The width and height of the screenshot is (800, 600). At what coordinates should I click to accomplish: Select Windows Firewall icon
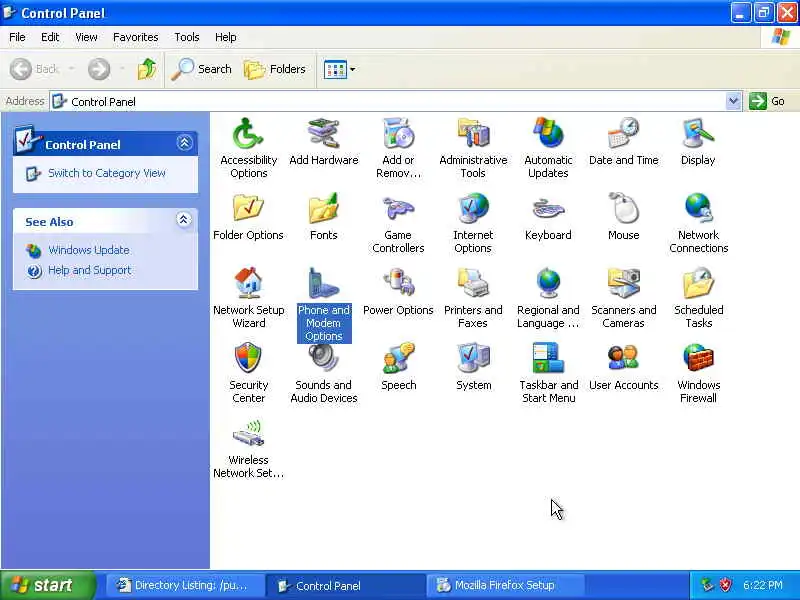[698, 373]
